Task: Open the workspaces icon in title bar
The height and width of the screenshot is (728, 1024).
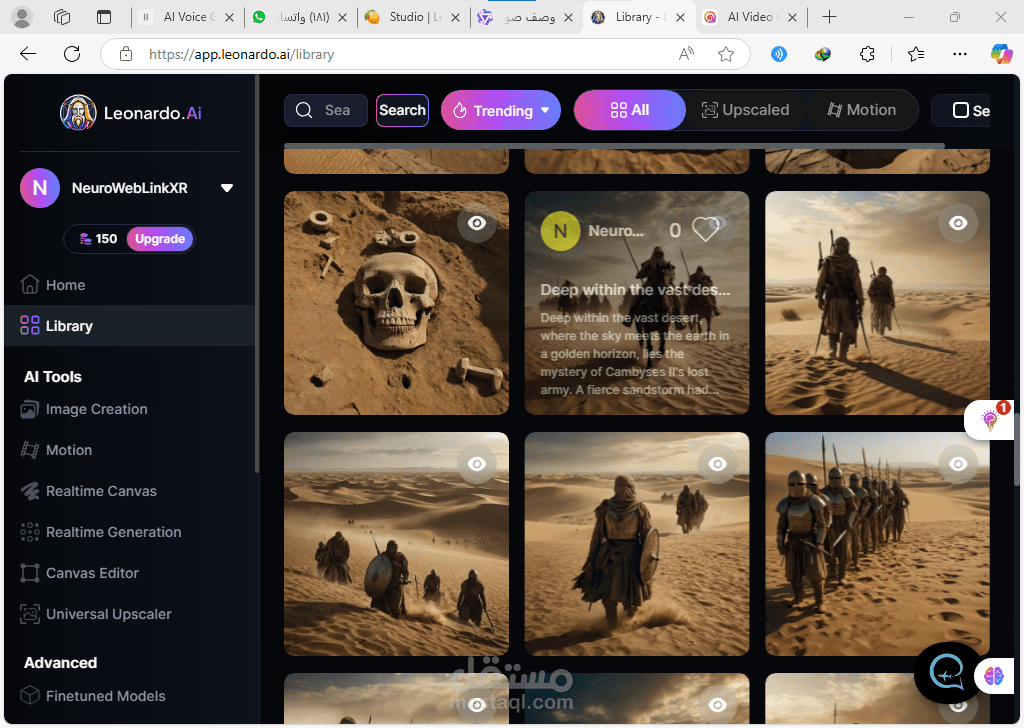Action: point(62,17)
